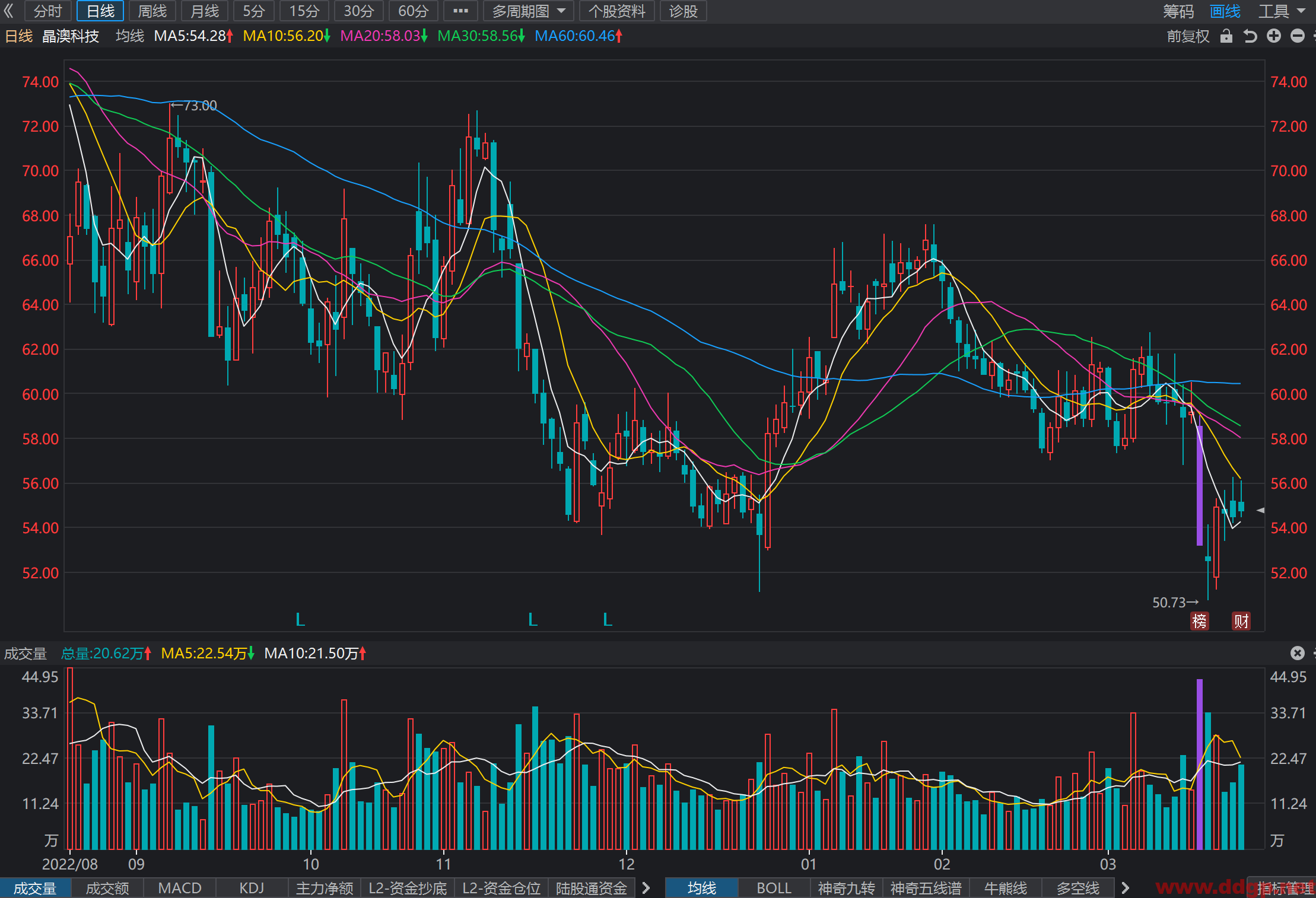Screen dimensions: 1316x898
Task: Switch to the 成交额 turnover tab
Action: (107, 888)
